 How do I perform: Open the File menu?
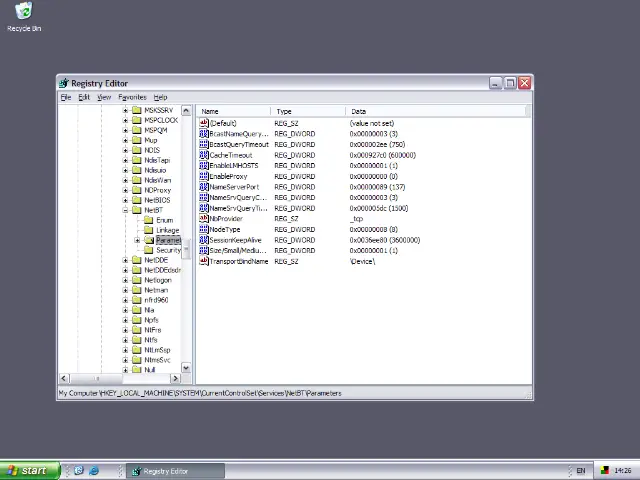(x=66, y=97)
